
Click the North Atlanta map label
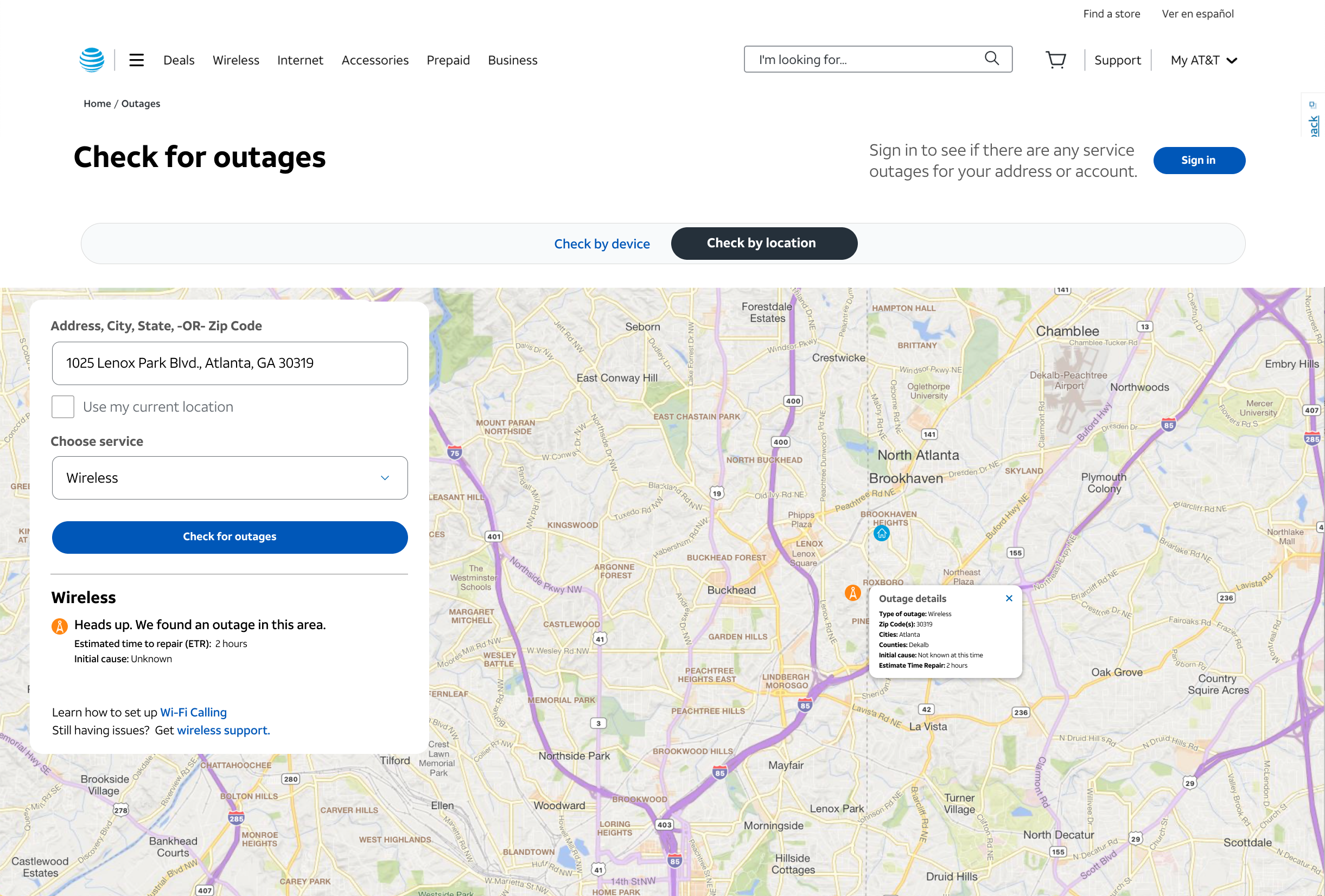(918, 455)
